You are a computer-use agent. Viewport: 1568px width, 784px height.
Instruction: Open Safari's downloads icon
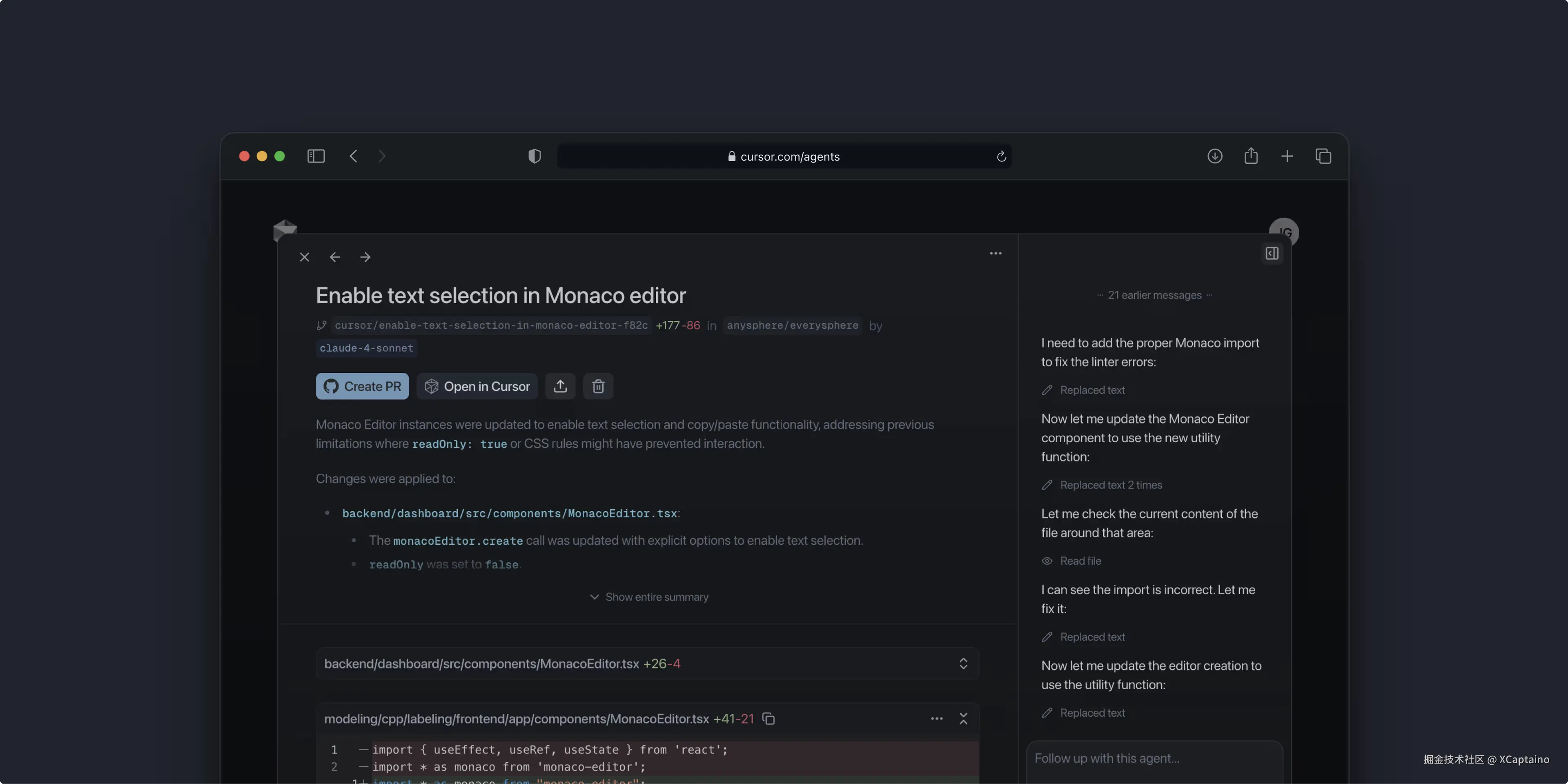click(x=1214, y=156)
